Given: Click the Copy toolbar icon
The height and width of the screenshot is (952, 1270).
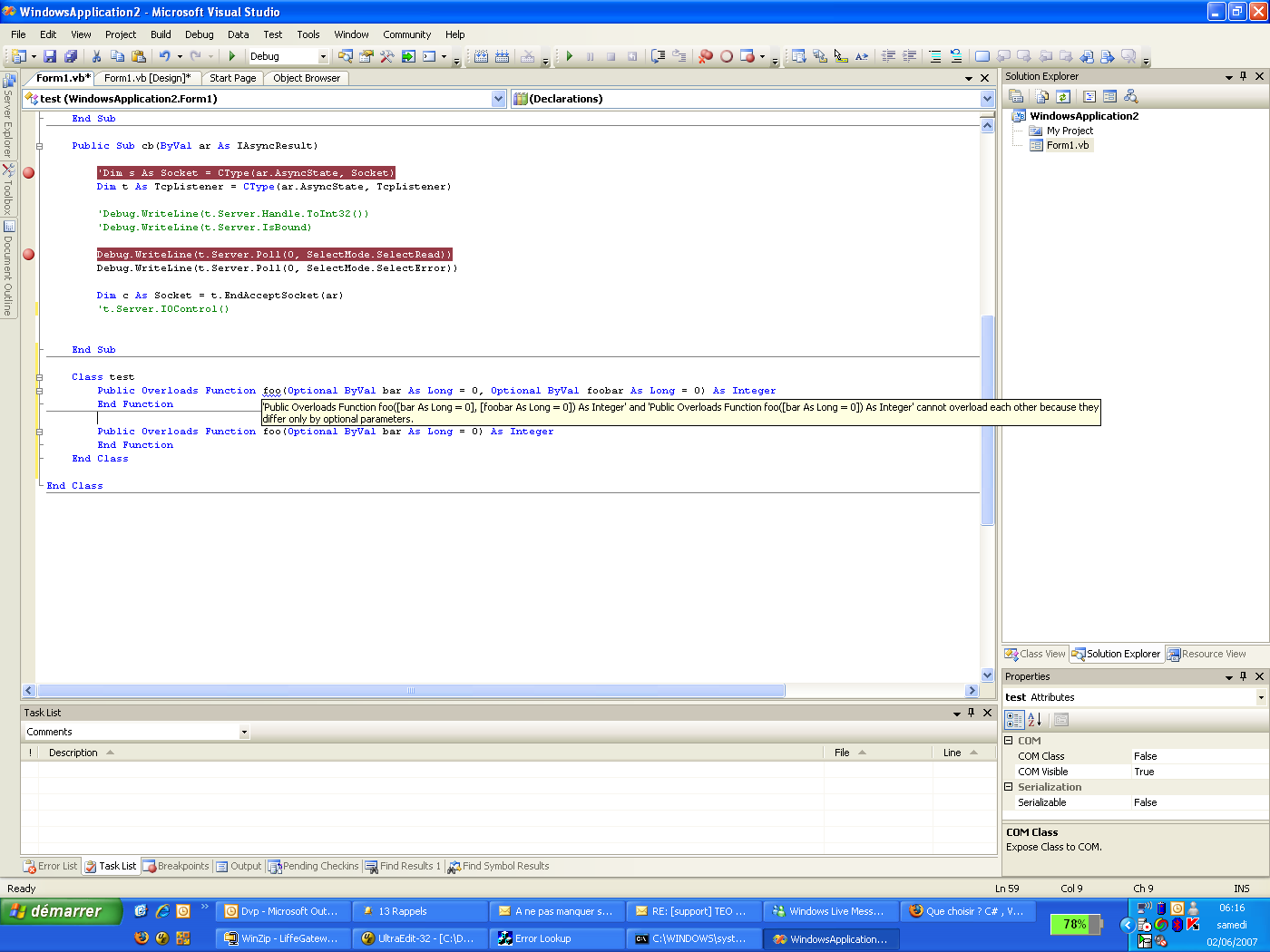Looking at the screenshot, I should point(117,56).
